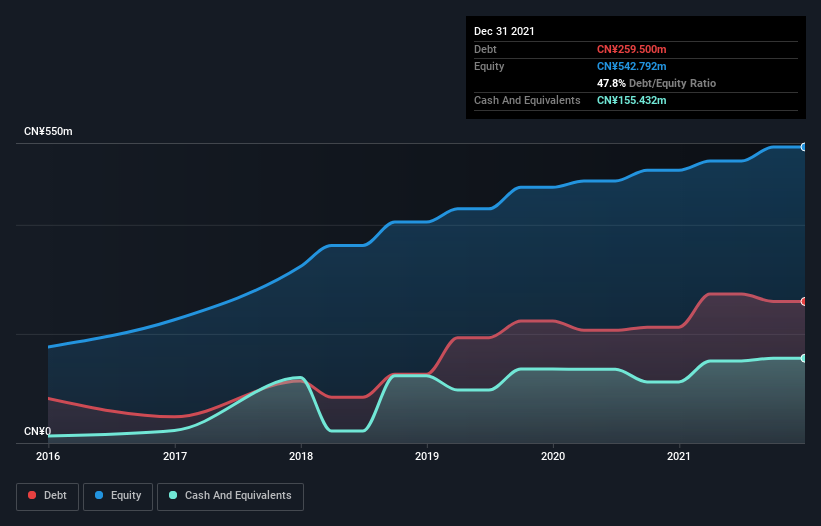Click the Debt value CN¥259.500m
Image resolution: width=821 pixels, height=526 pixels.
click(631, 49)
